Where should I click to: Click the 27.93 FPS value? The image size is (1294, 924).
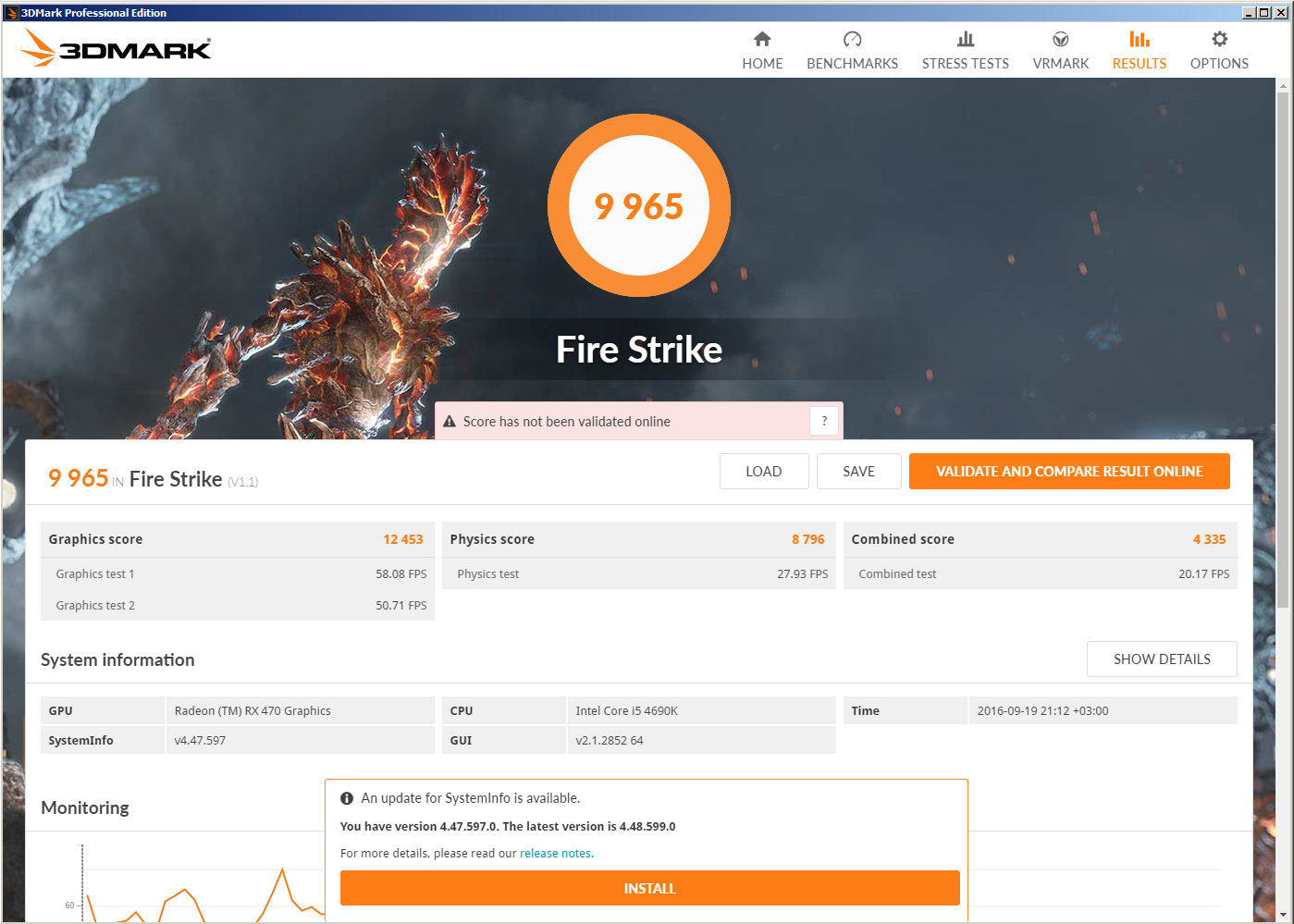pyautogui.click(x=803, y=574)
